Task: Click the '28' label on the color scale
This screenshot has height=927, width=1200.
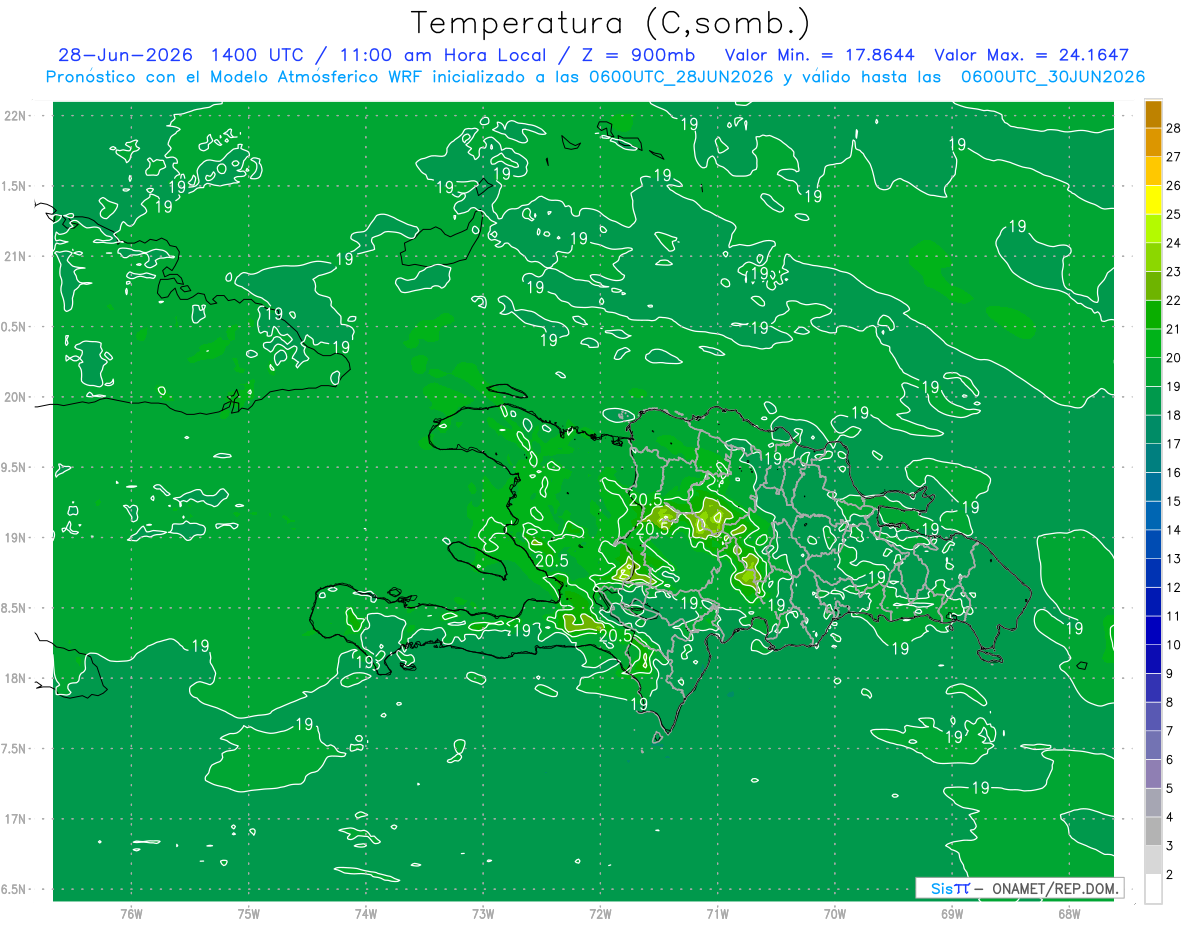Action: click(1173, 127)
